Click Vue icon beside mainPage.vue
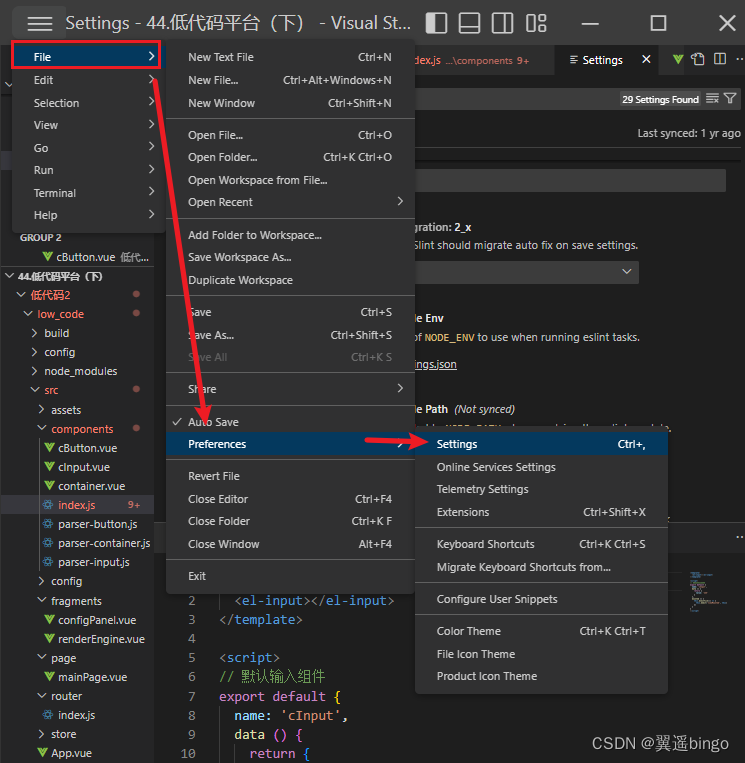 tap(49, 676)
